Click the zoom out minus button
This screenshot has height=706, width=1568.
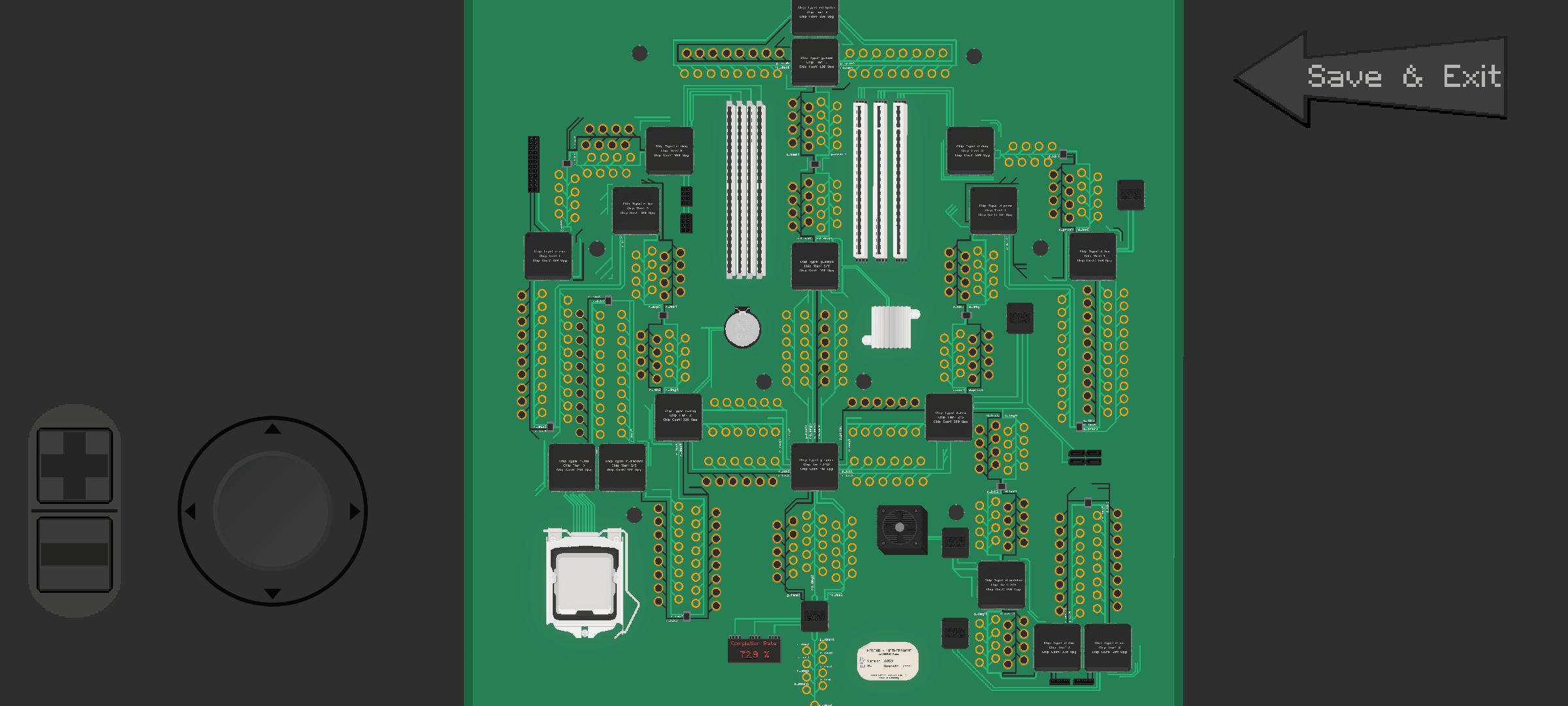pyautogui.click(x=74, y=554)
